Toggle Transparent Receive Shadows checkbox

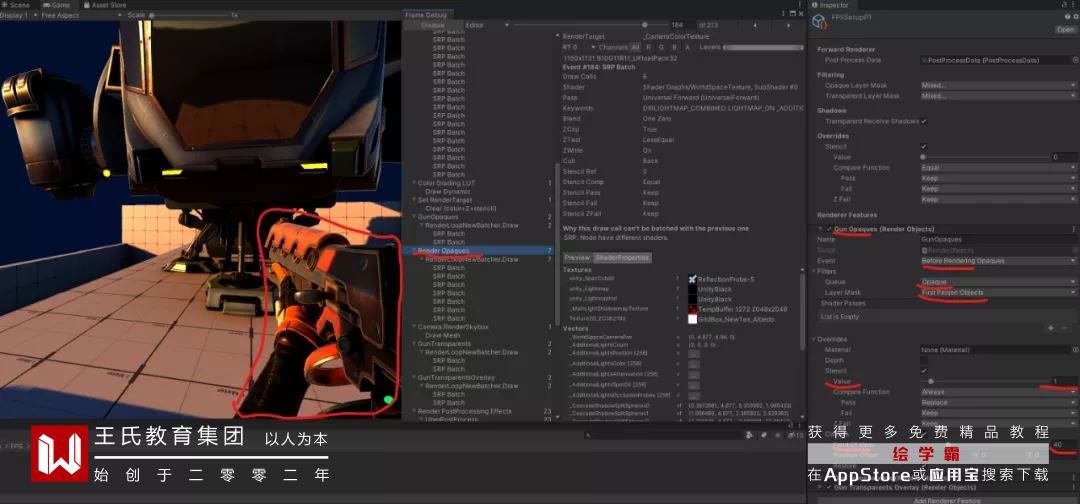[924, 121]
